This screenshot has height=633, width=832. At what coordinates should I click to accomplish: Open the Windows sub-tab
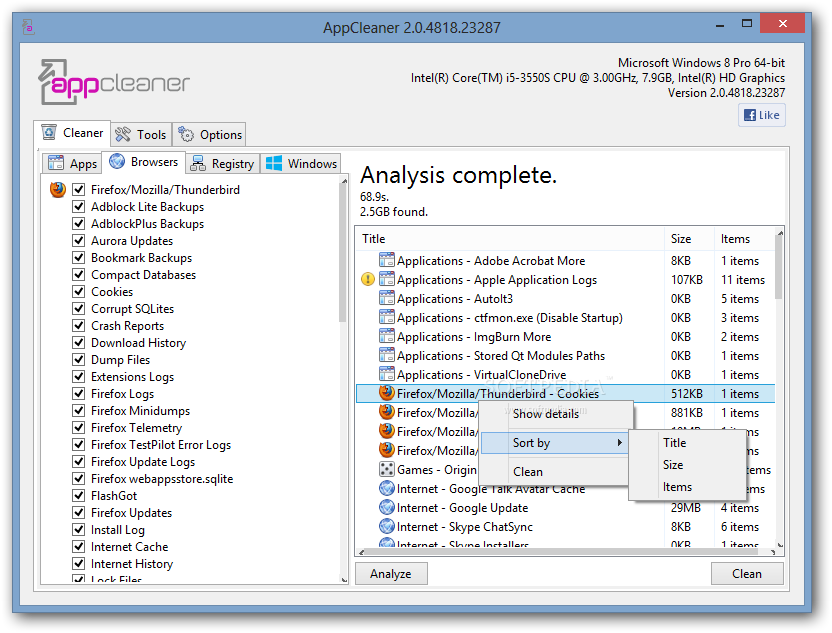301,163
